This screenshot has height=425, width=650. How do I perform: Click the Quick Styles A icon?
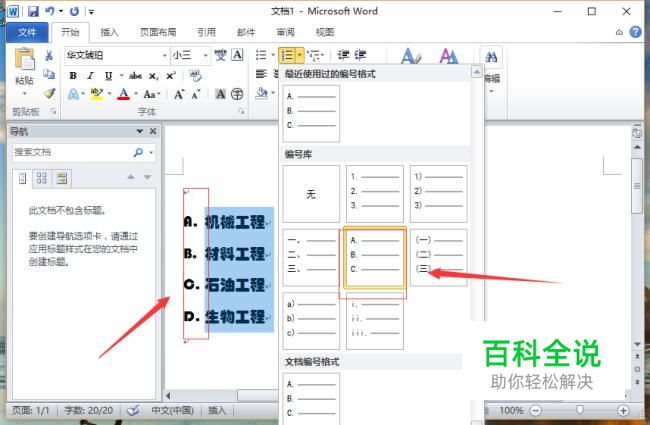click(x=411, y=56)
